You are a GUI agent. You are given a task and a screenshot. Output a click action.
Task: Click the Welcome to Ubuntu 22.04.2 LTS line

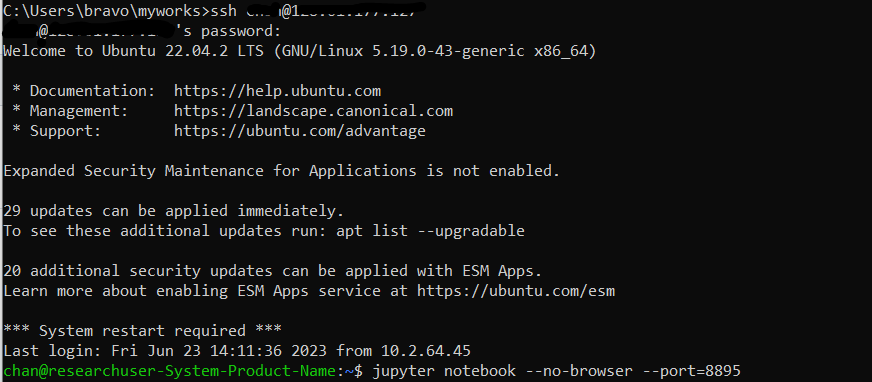point(300,52)
